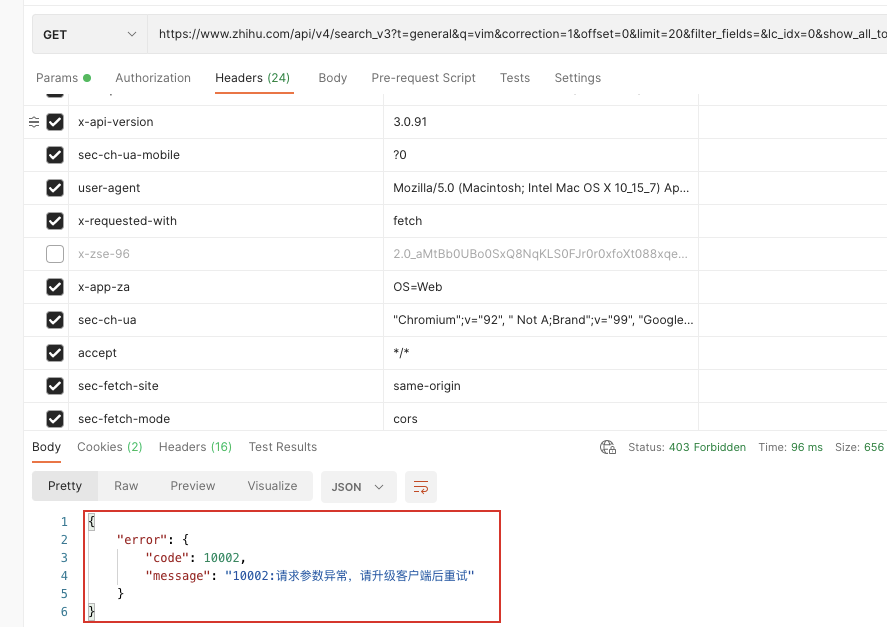Click the OS=Web value cell
This screenshot has width=887, height=627.
pos(541,287)
